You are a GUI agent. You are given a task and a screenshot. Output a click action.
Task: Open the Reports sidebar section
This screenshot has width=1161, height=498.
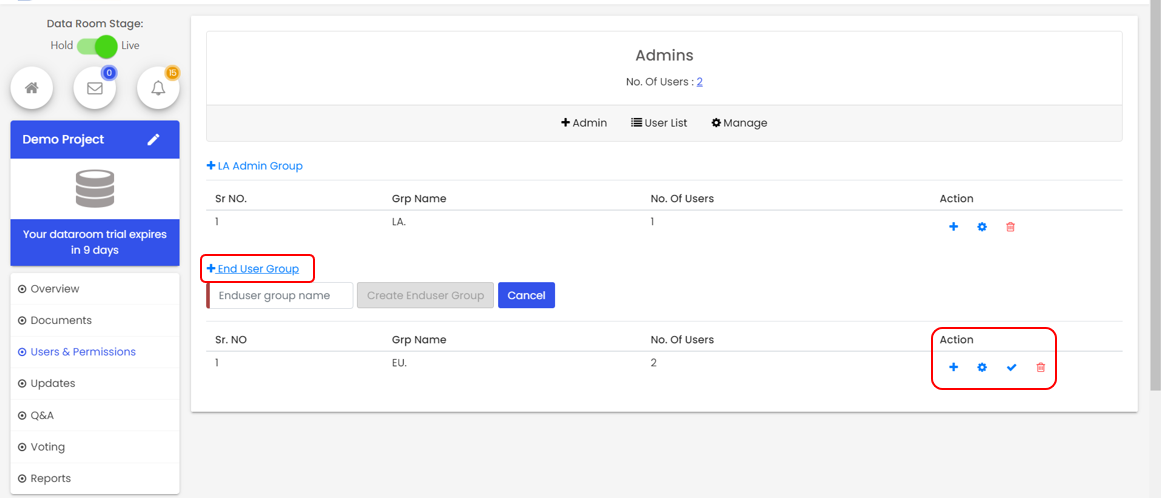50,478
